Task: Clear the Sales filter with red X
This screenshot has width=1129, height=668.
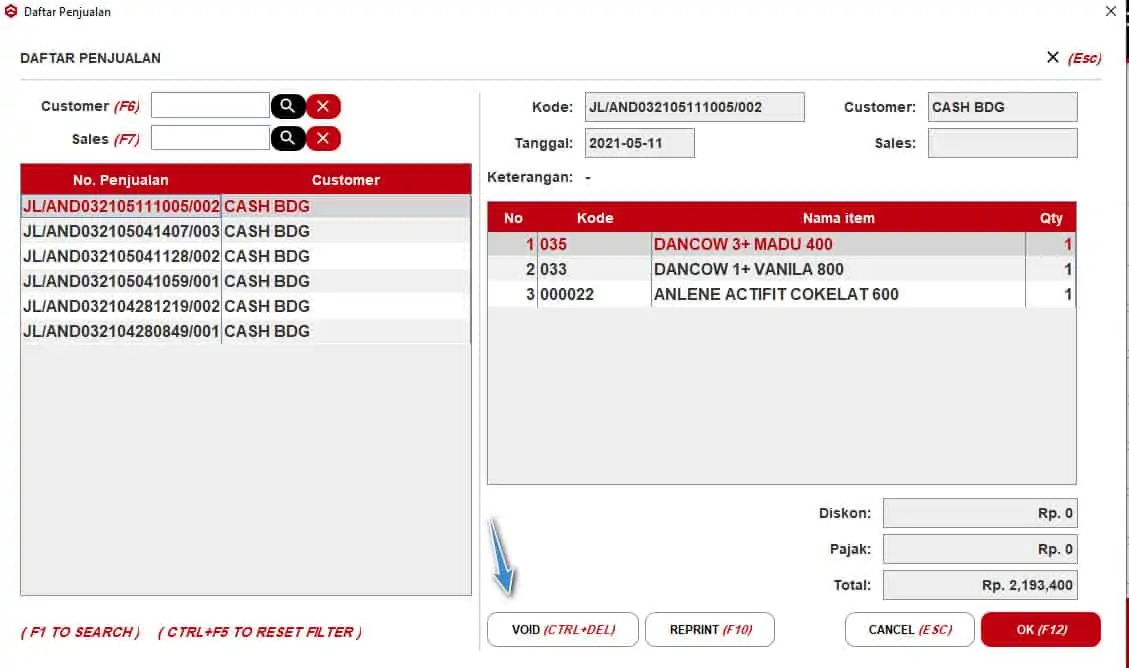Action: 323,138
